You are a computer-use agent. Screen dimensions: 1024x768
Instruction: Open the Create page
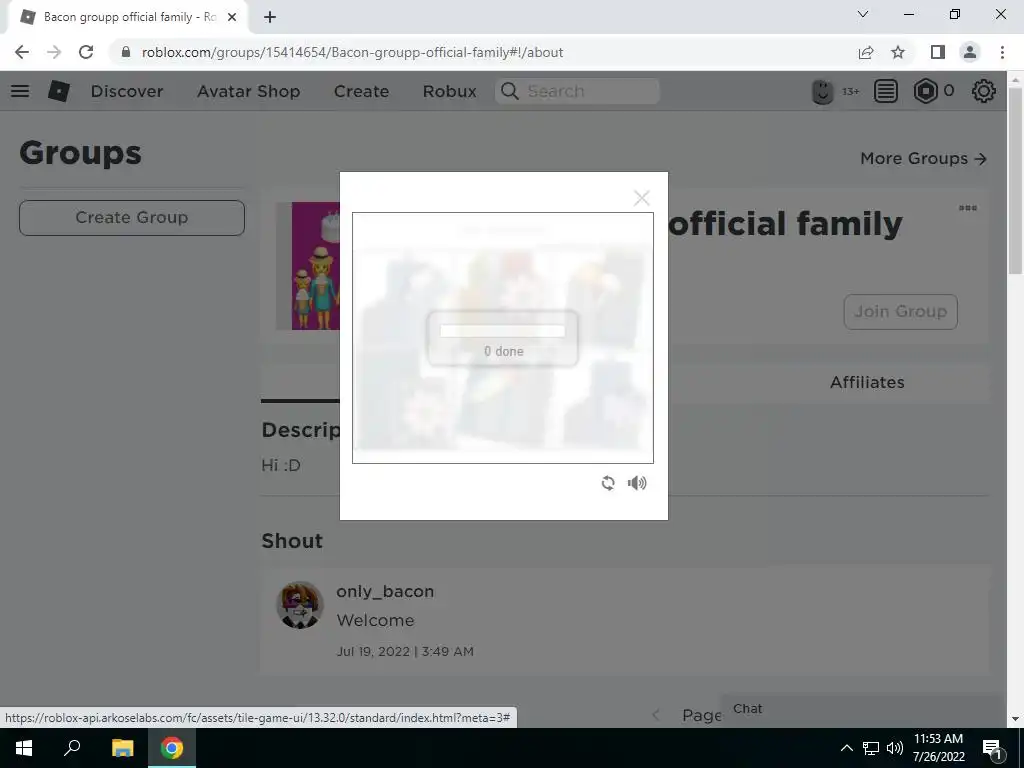point(361,91)
